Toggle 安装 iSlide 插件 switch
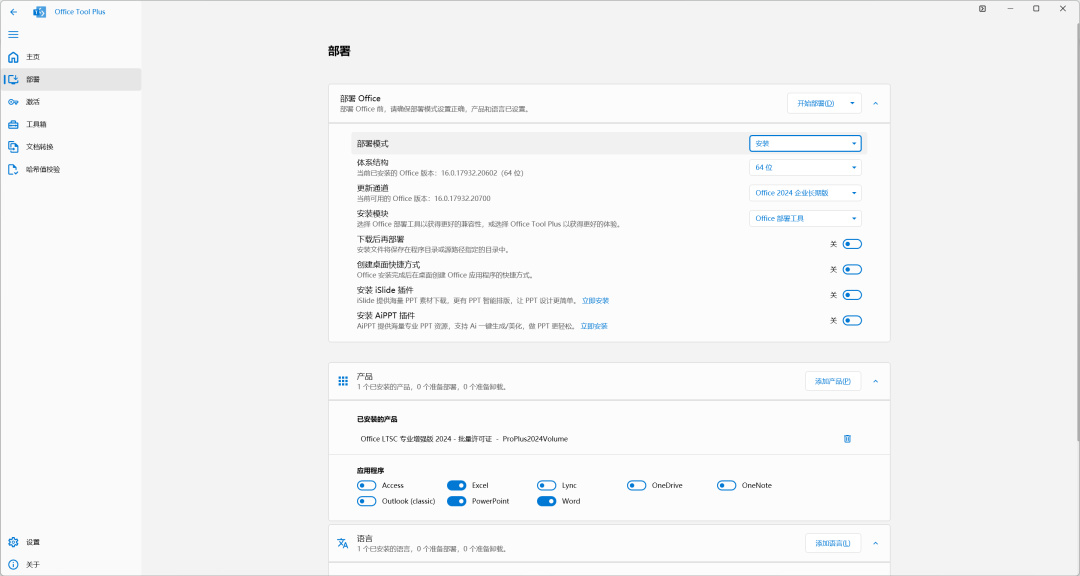The width and height of the screenshot is (1080, 576). coord(852,295)
